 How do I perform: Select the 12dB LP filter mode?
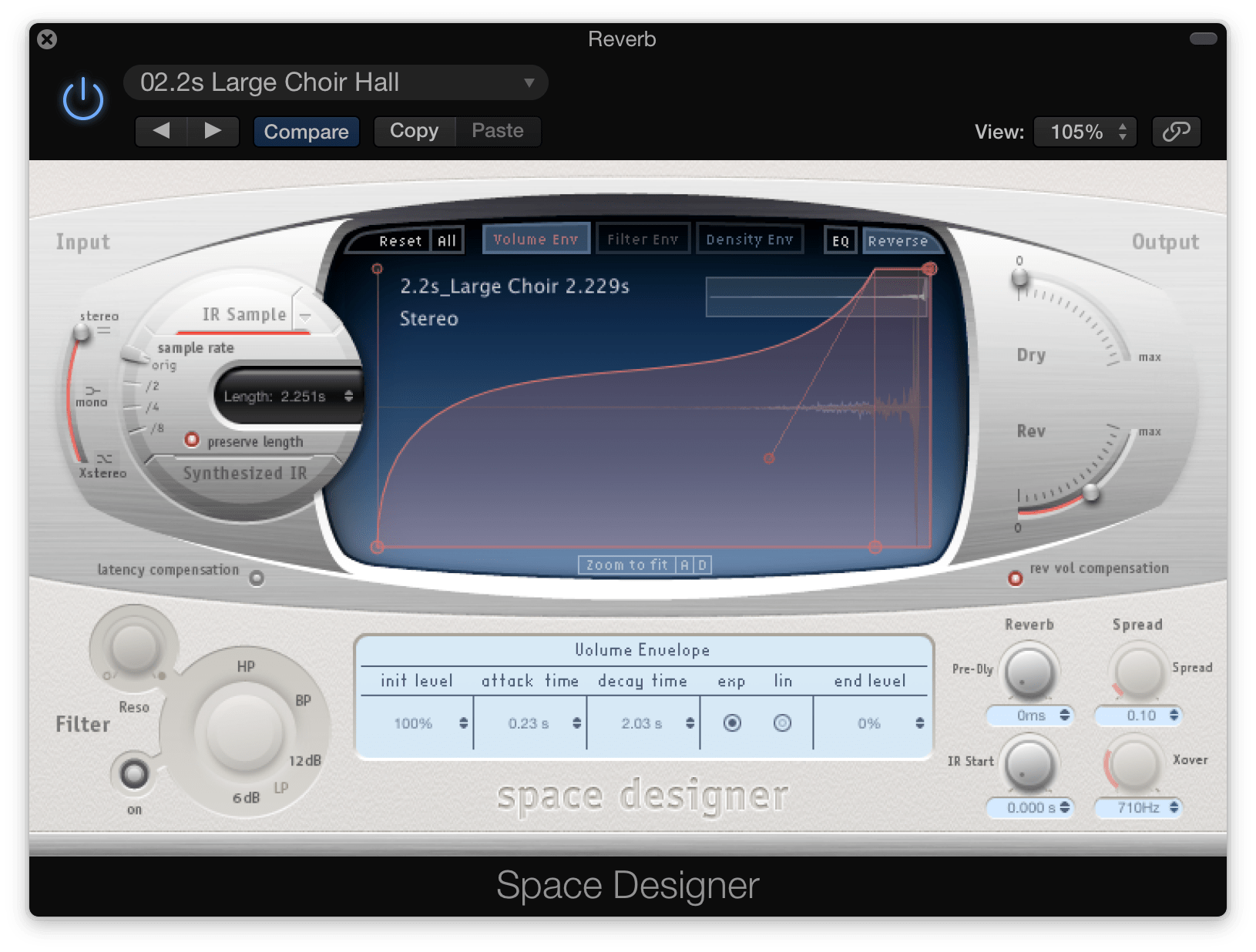pyautogui.click(x=304, y=761)
